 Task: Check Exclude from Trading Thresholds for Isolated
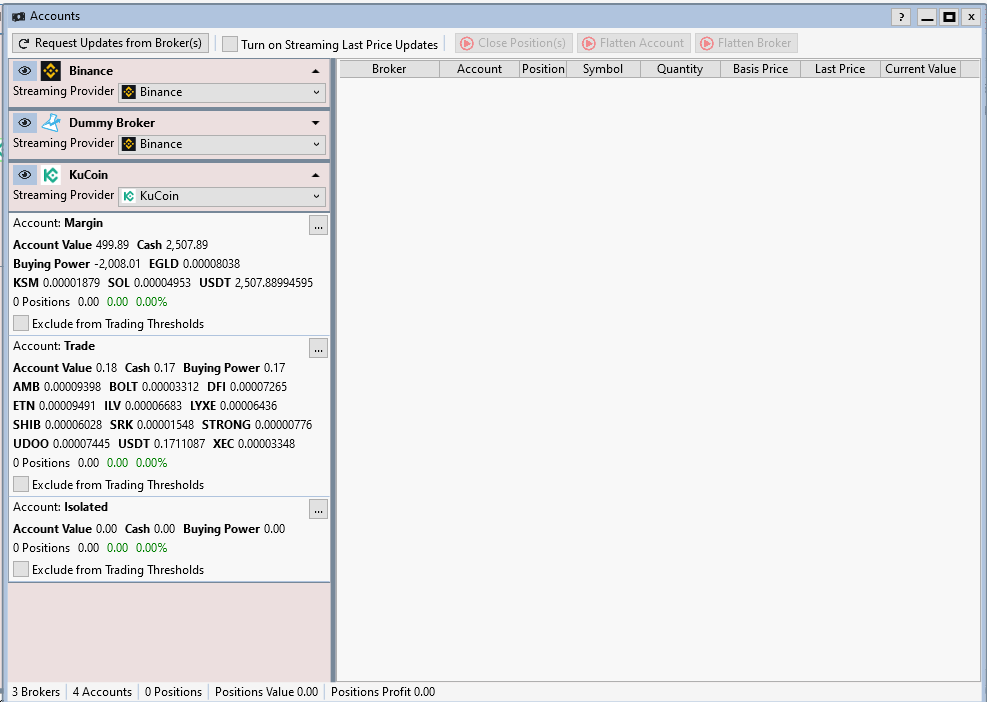point(21,570)
